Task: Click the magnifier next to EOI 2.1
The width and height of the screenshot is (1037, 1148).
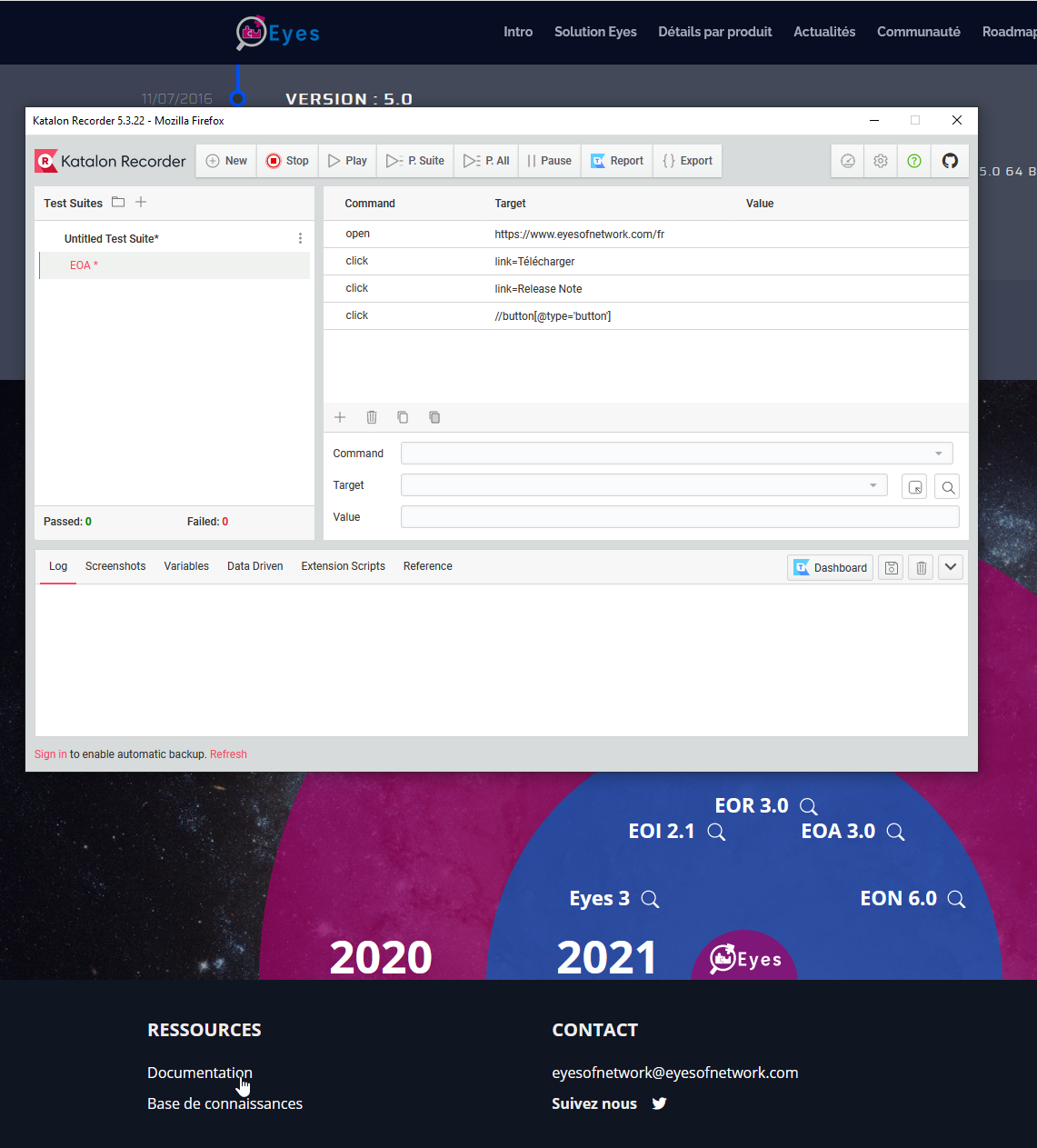Action: (x=716, y=833)
